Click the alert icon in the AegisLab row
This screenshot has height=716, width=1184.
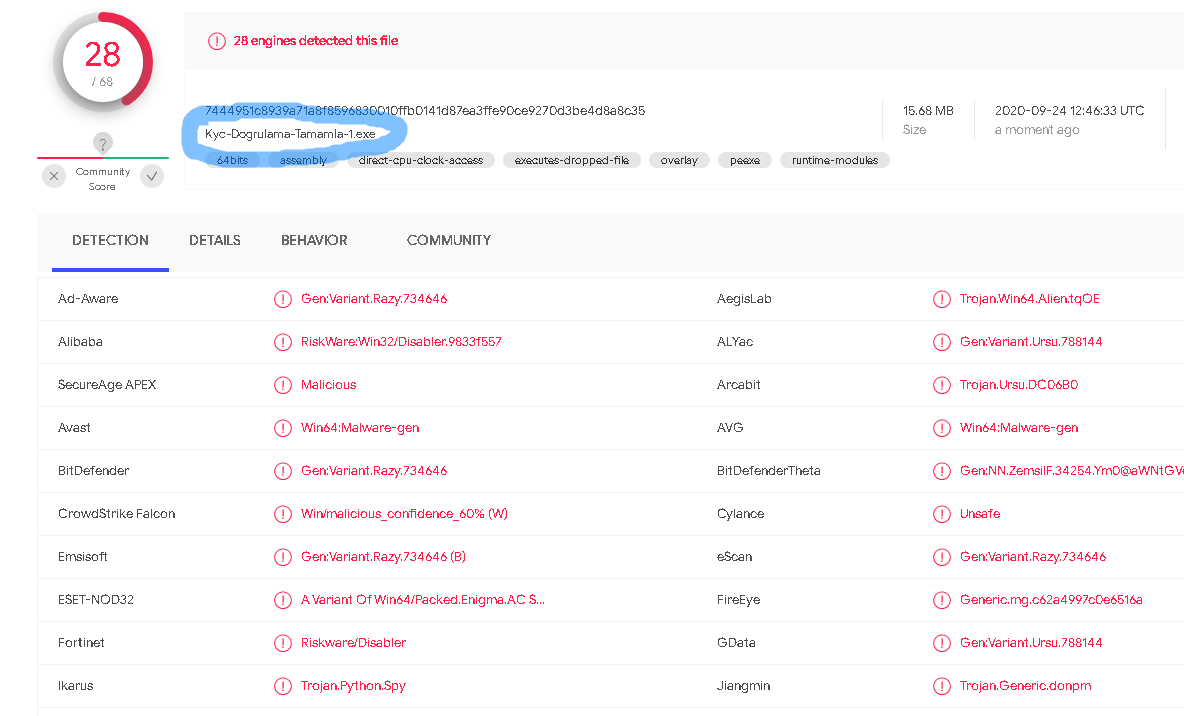942,299
